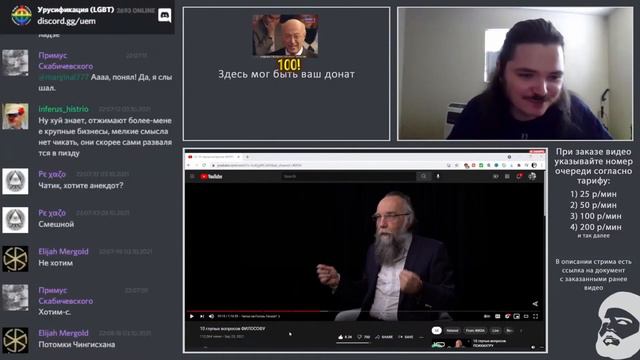Open YouTube notifications bell
The height and width of the screenshot is (360, 640).
click(519, 176)
